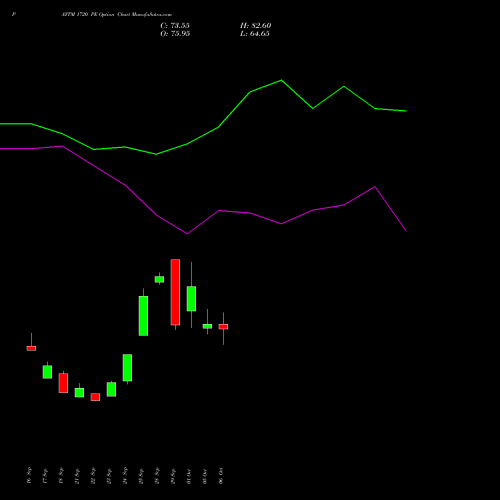Click the PE Option Chart title text
The height and width of the screenshot is (500, 500).
coord(116,15)
